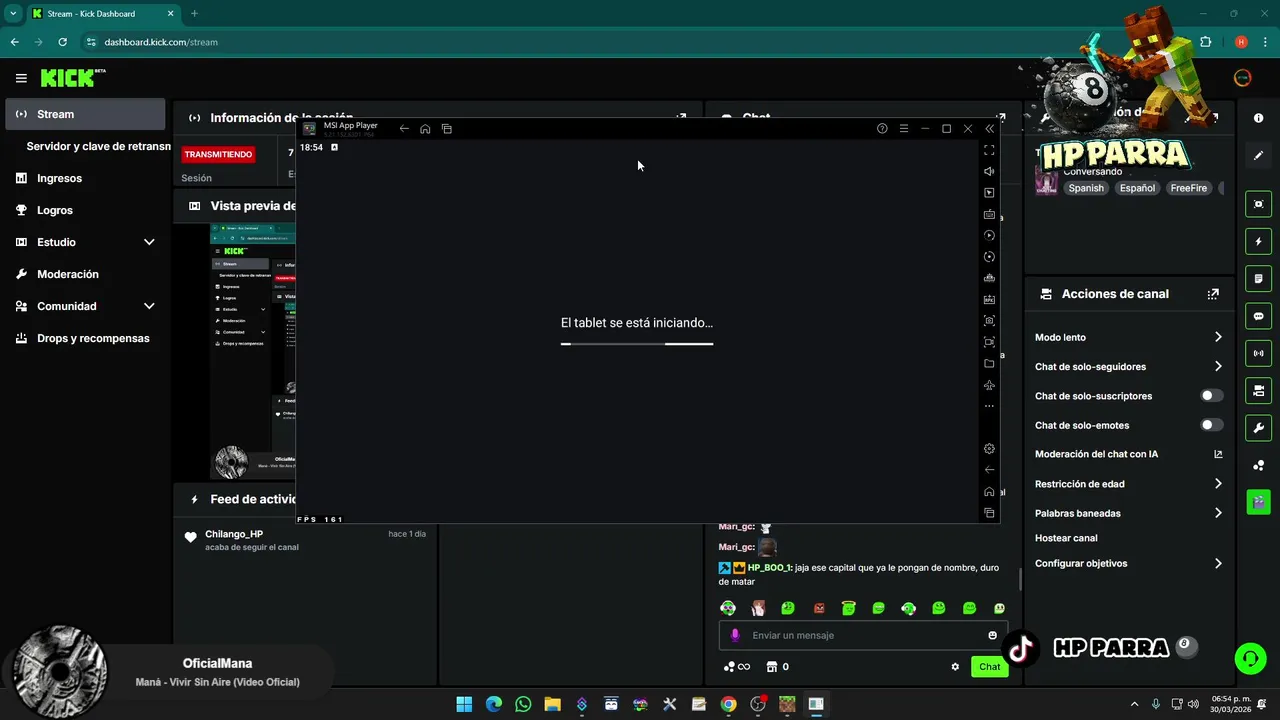Open the wrench tools widget in right rail
The height and width of the screenshot is (720, 1280).
pos(1258,428)
